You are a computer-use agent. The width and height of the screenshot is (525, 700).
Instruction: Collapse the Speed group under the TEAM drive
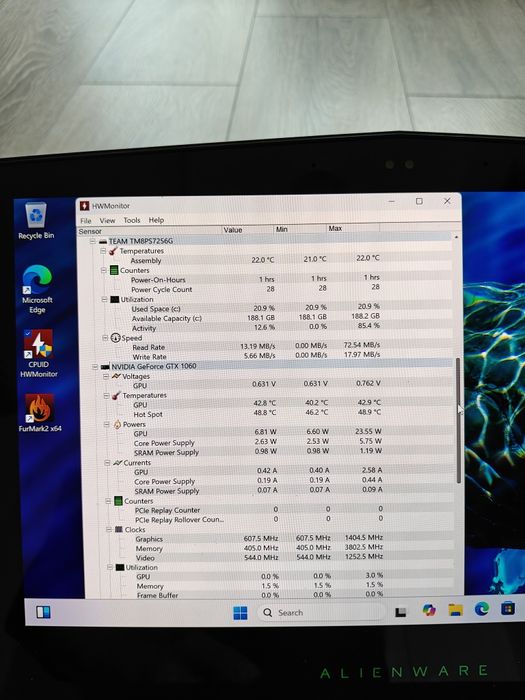[105, 338]
